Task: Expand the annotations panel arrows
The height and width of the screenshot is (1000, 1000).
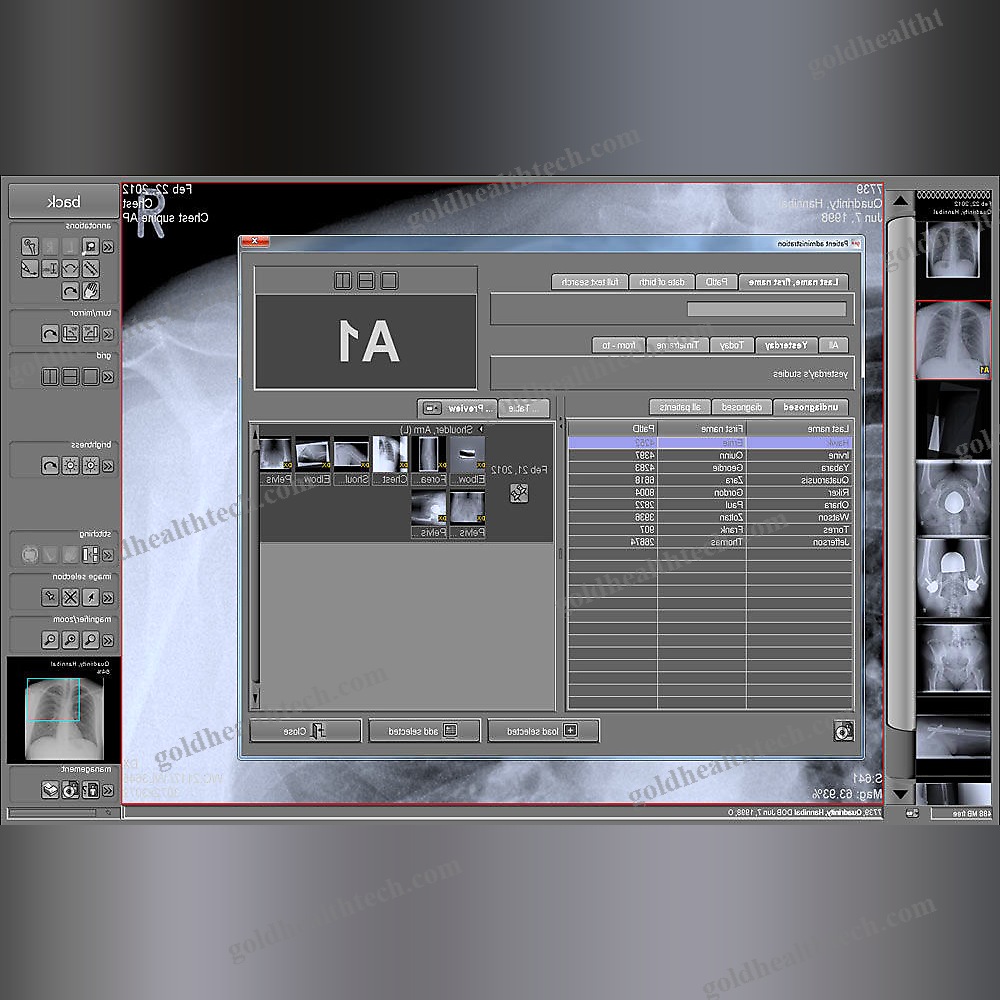Action: pos(108,247)
